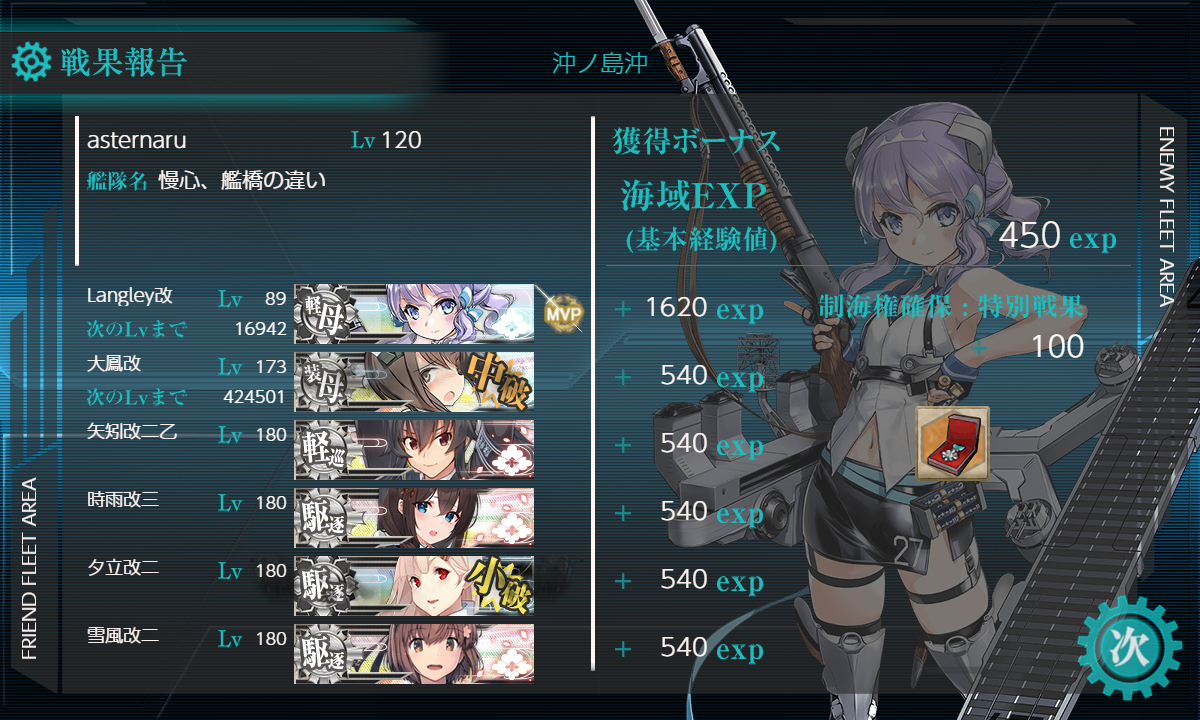Screen dimensions: 1200x720
Task: Click the 450 exp base experience value
Action: click(x=1058, y=236)
